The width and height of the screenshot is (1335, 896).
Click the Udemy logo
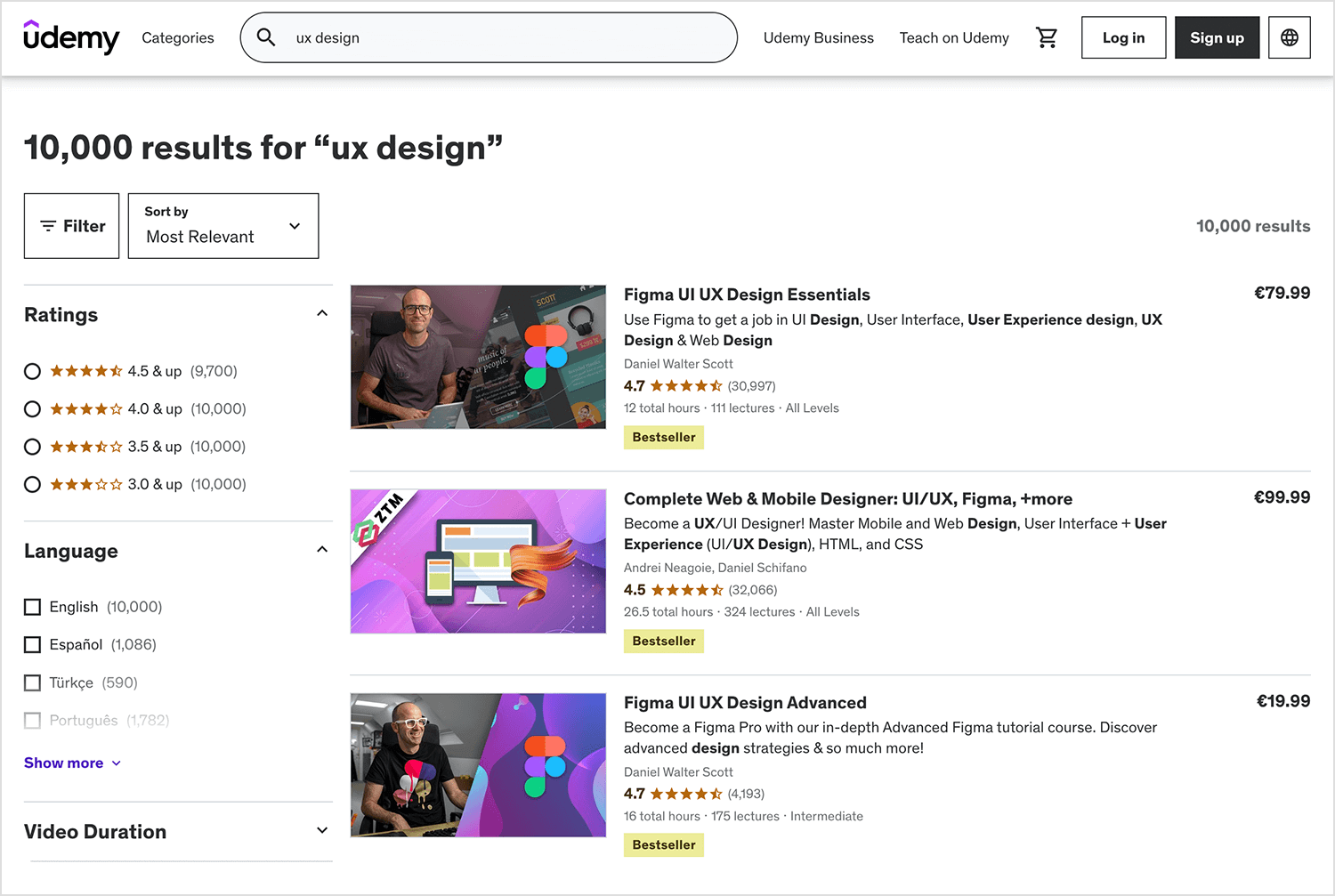point(71,37)
